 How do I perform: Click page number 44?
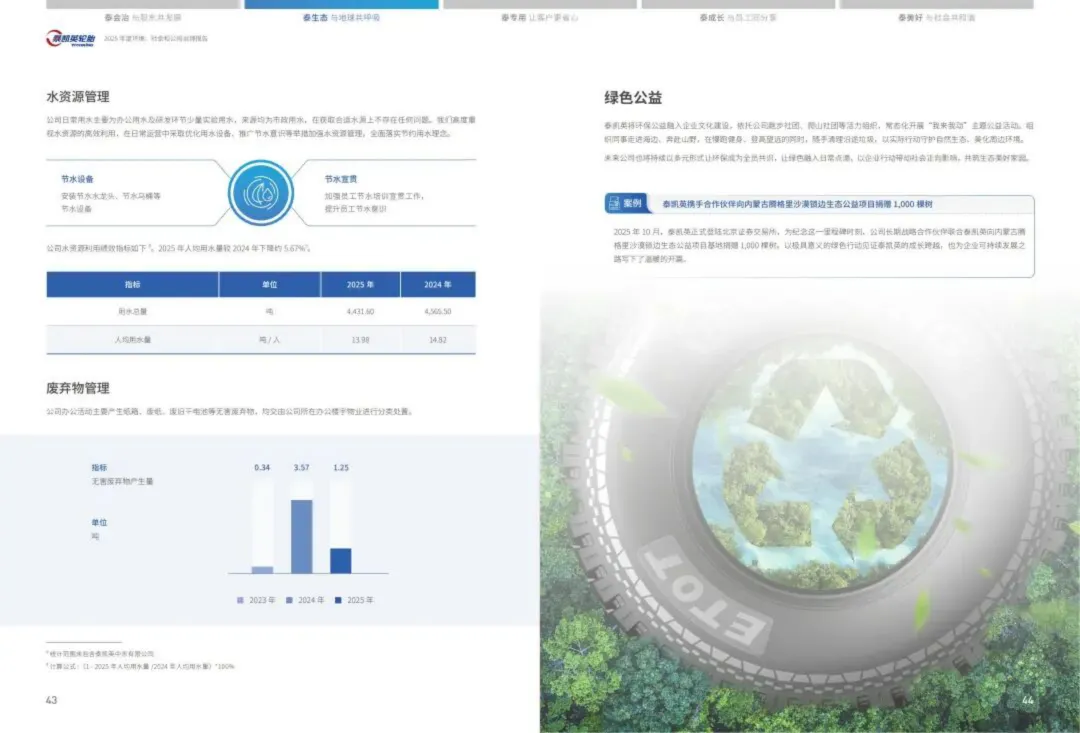point(1028,700)
